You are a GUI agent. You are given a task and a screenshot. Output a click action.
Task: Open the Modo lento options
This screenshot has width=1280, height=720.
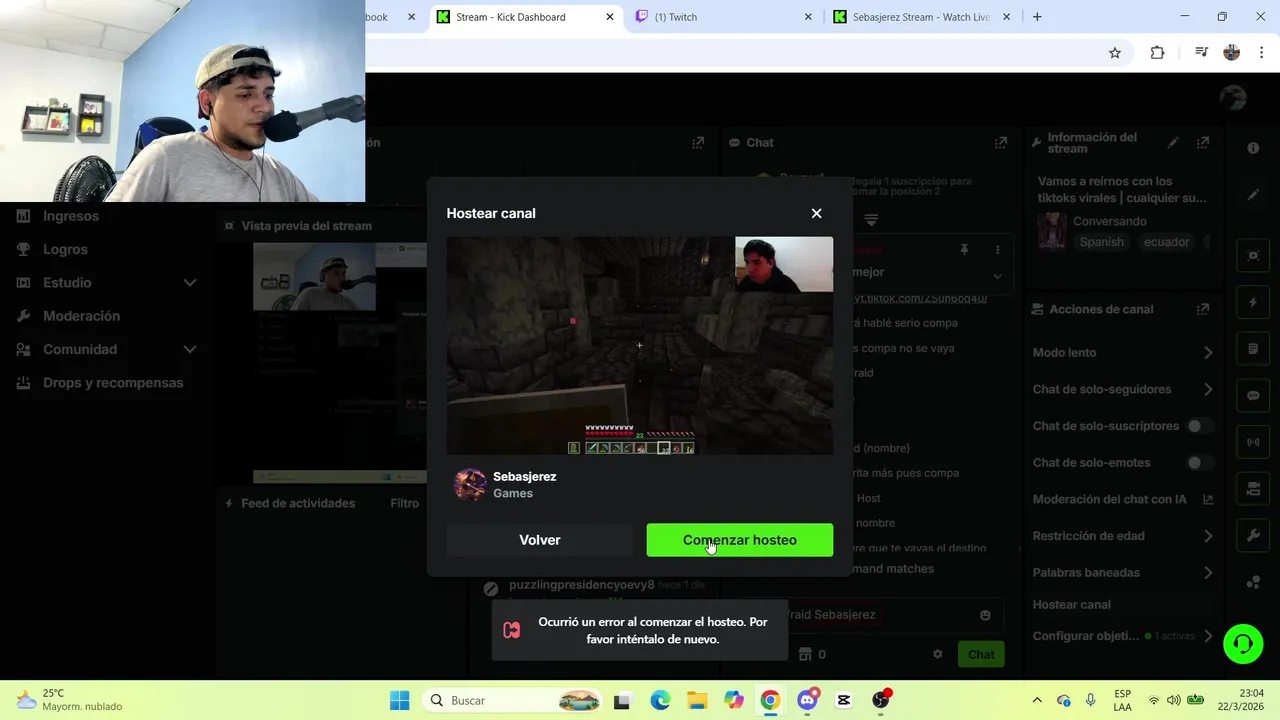pyautogui.click(x=1123, y=353)
